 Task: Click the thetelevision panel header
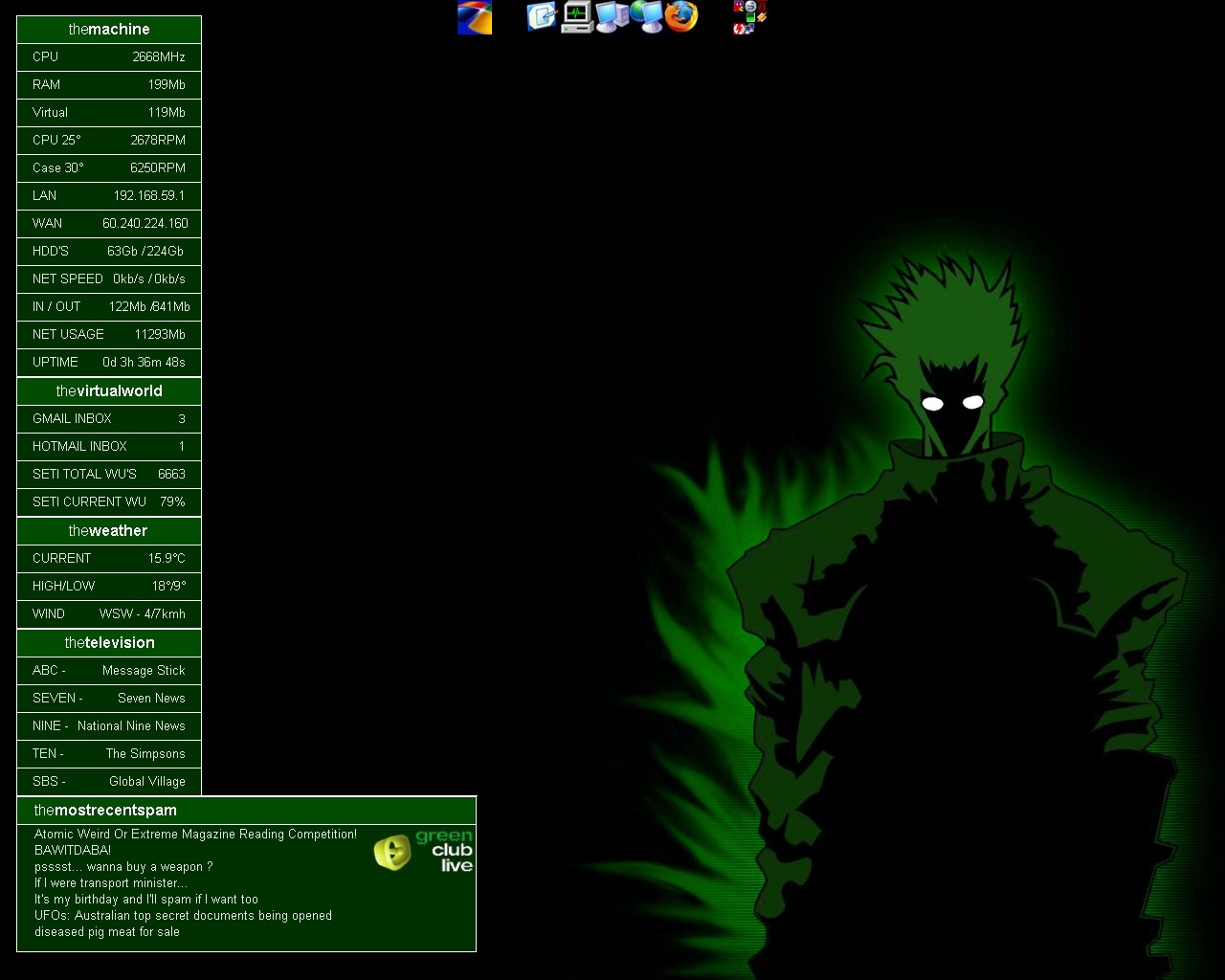click(109, 643)
